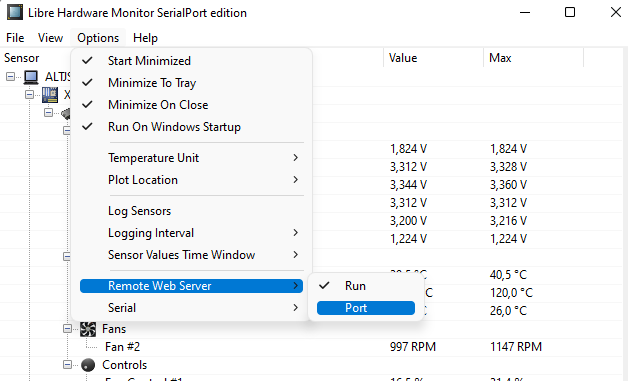Open the File menu
Image resolution: width=628 pixels, height=381 pixels.
pyautogui.click(x=15, y=38)
